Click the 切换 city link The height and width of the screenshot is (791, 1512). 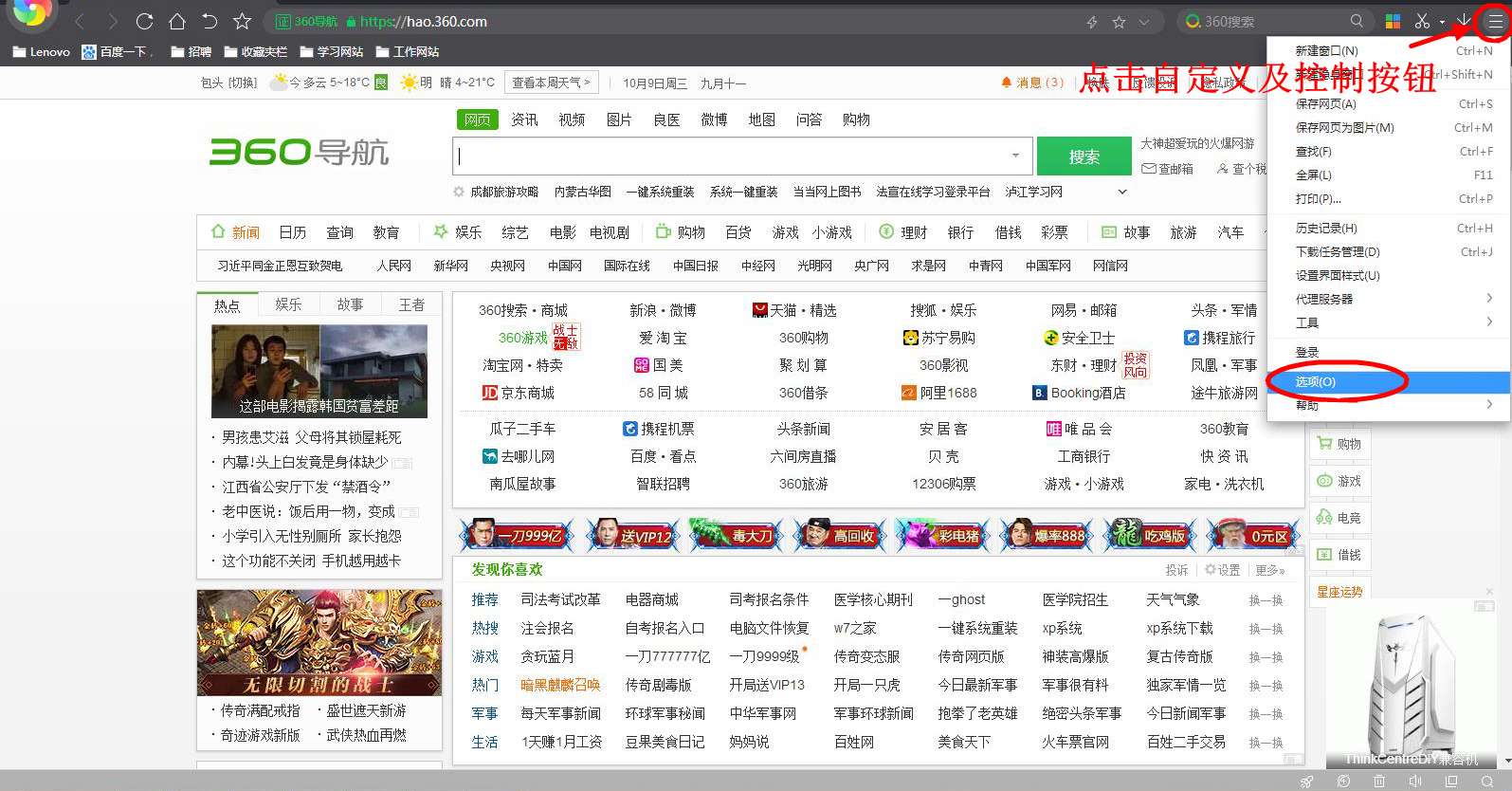point(243,83)
